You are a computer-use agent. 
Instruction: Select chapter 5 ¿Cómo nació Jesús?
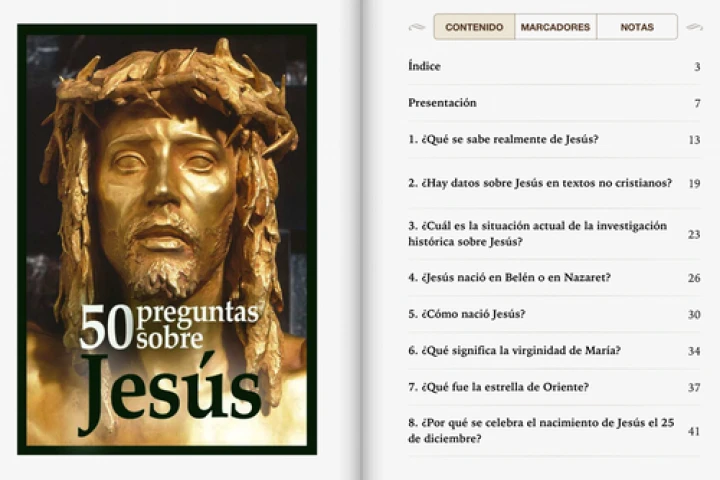(466, 314)
